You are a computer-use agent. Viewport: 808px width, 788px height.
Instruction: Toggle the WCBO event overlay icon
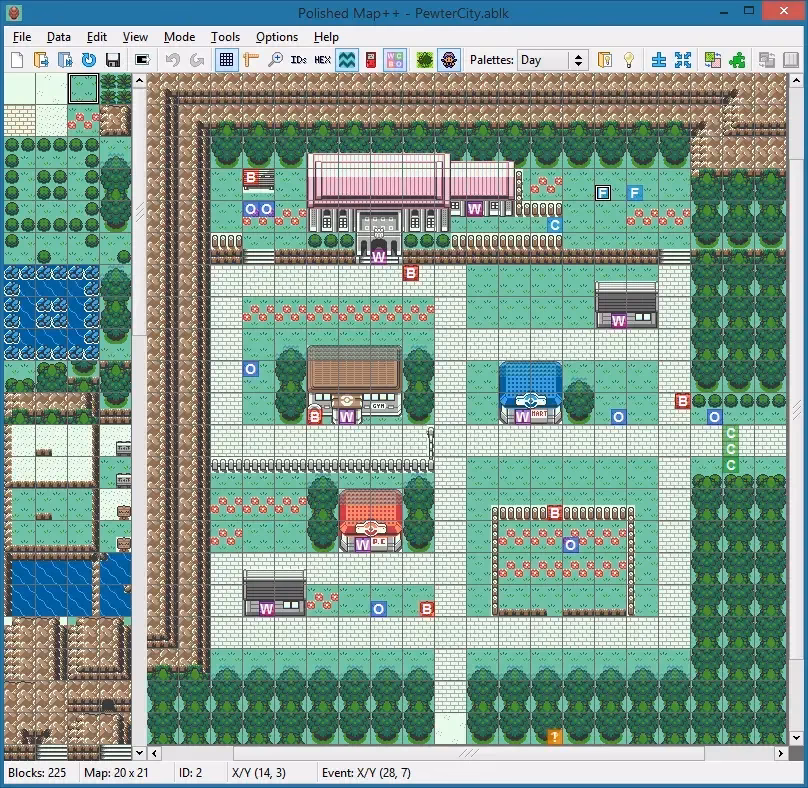(x=395, y=60)
